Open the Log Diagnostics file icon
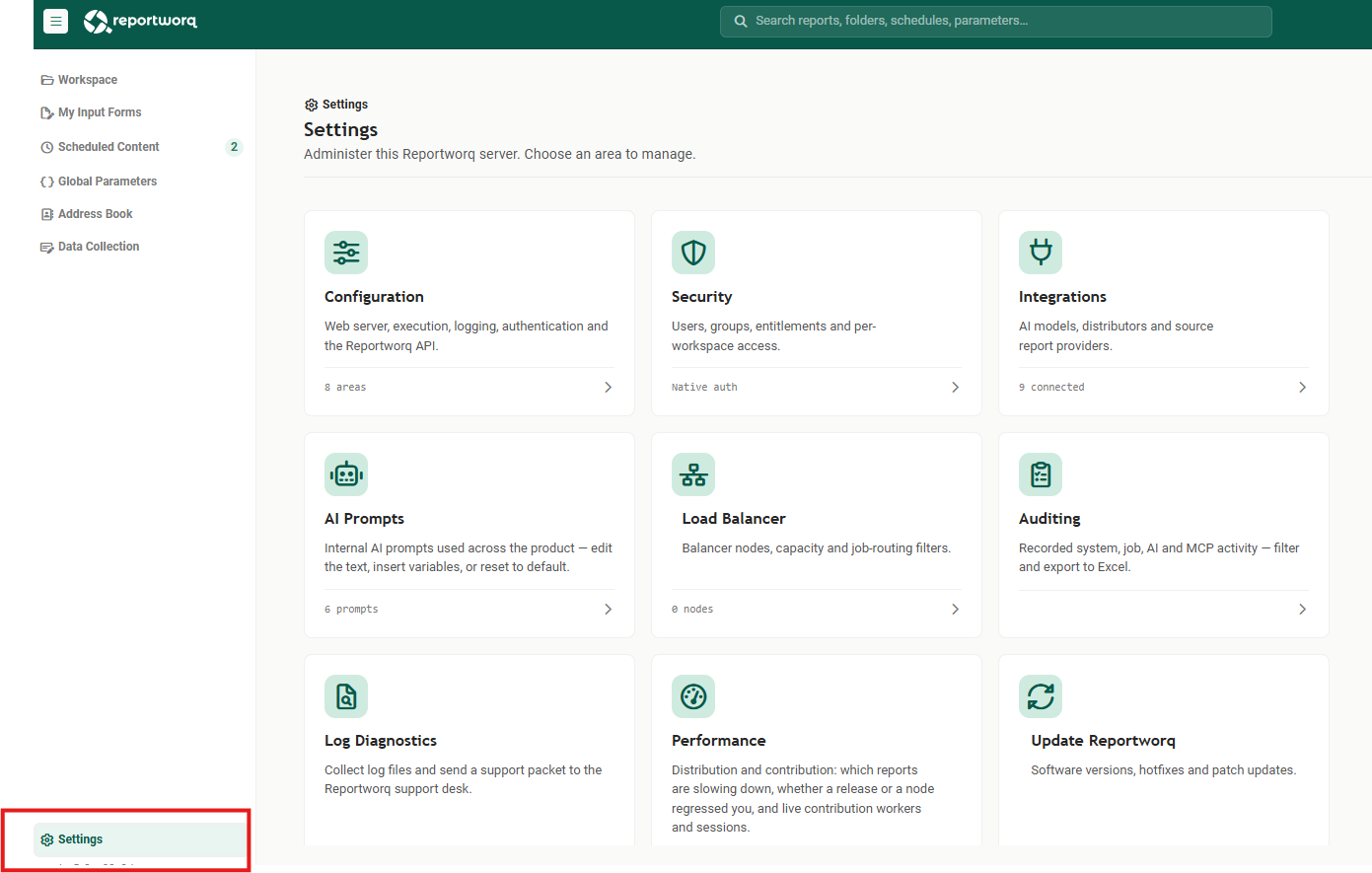1372x873 pixels. click(346, 696)
